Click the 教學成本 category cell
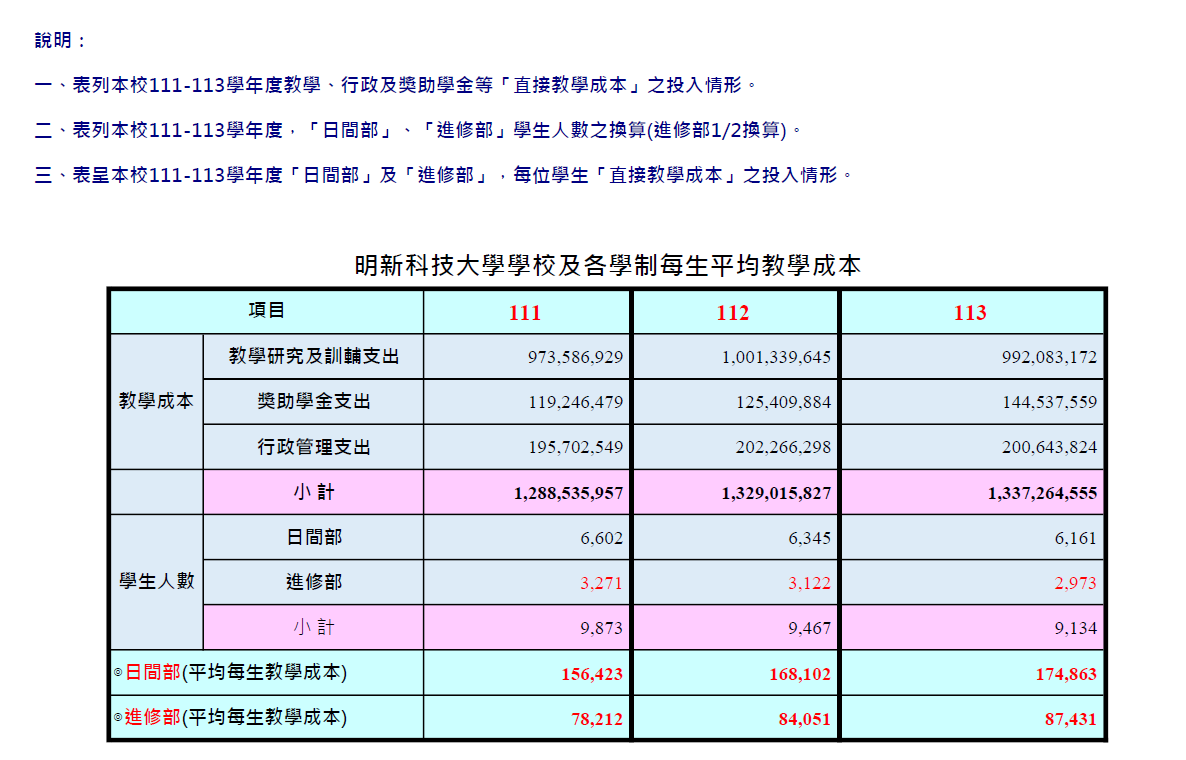Image resolution: width=1186 pixels, height=760 pixels. click(x=156, y=402)
